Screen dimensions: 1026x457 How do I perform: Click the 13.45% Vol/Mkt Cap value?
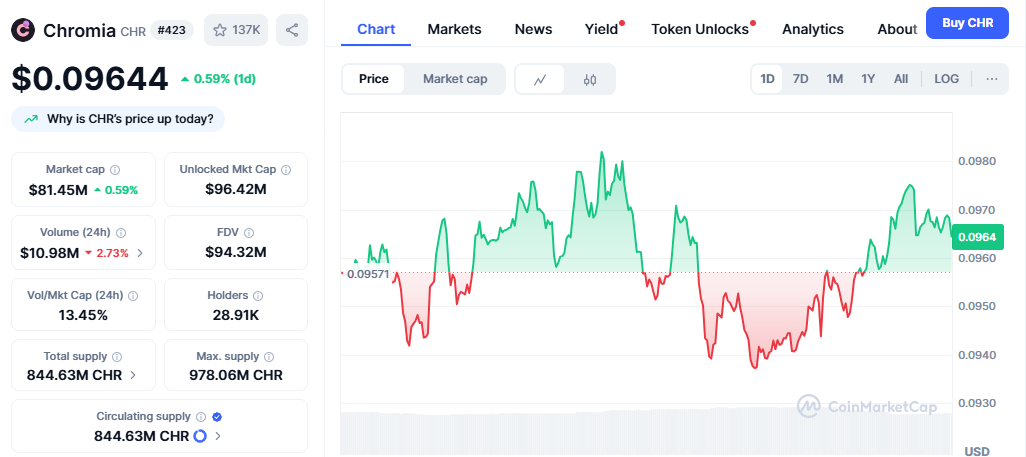[x=83, y=316]
